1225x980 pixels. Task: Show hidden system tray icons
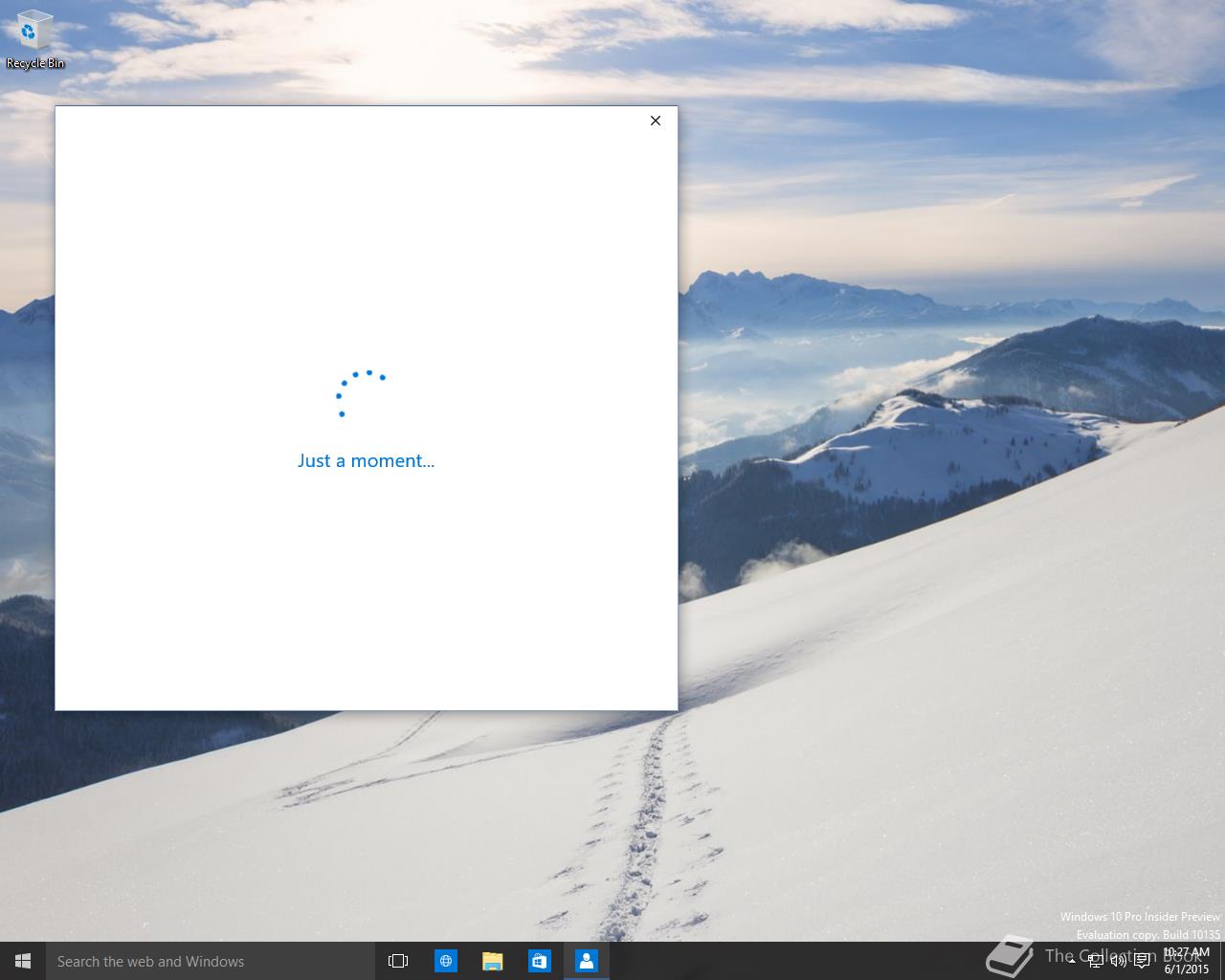[x=1072, y=961]
